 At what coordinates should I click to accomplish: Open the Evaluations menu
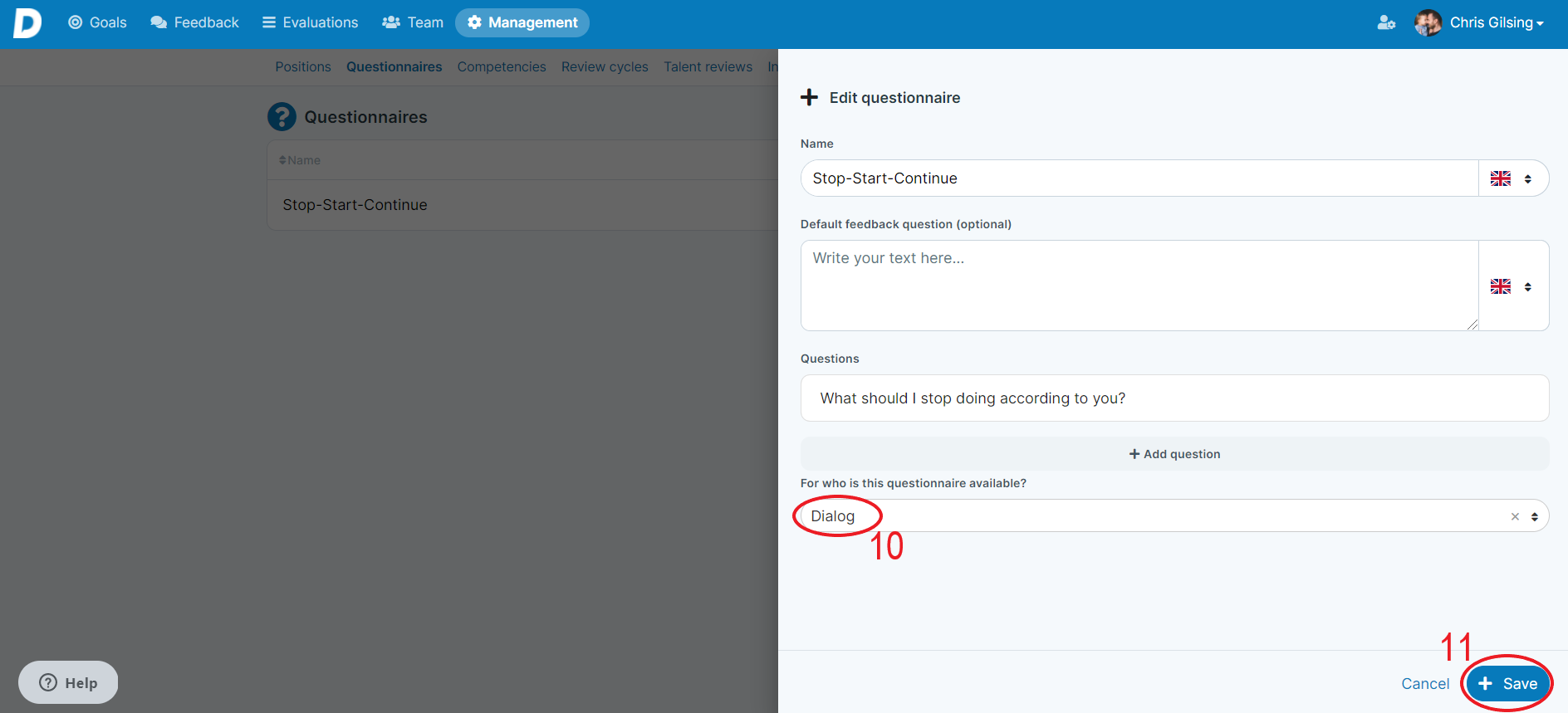(x=310, y=22)
